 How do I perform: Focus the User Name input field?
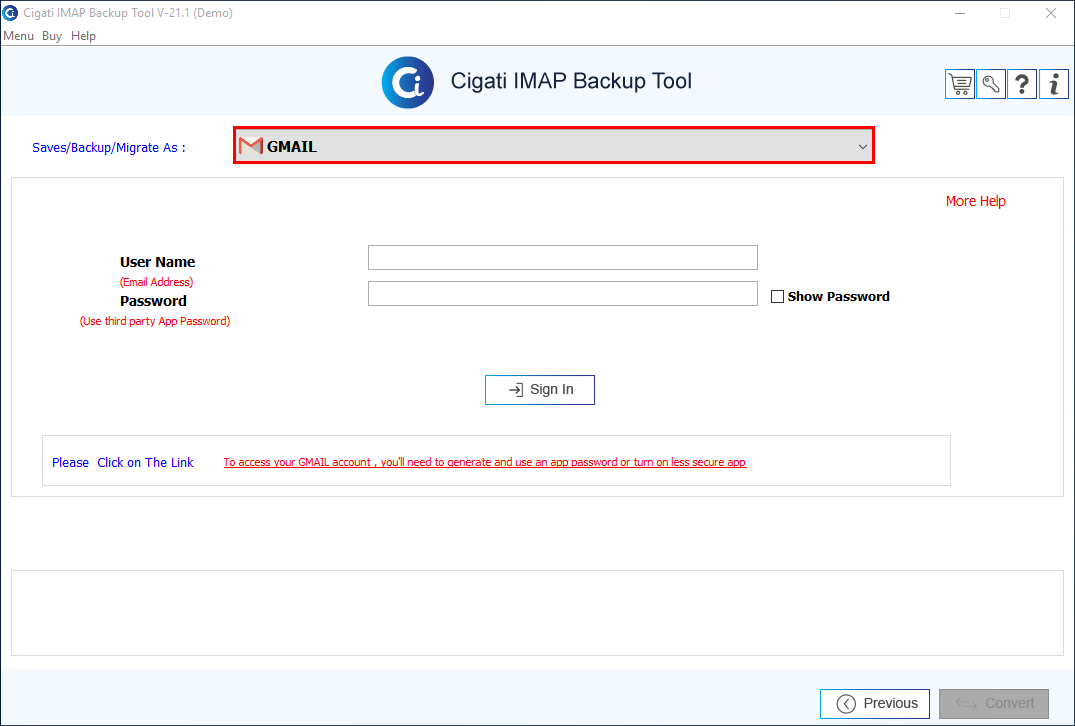(563, 258)
